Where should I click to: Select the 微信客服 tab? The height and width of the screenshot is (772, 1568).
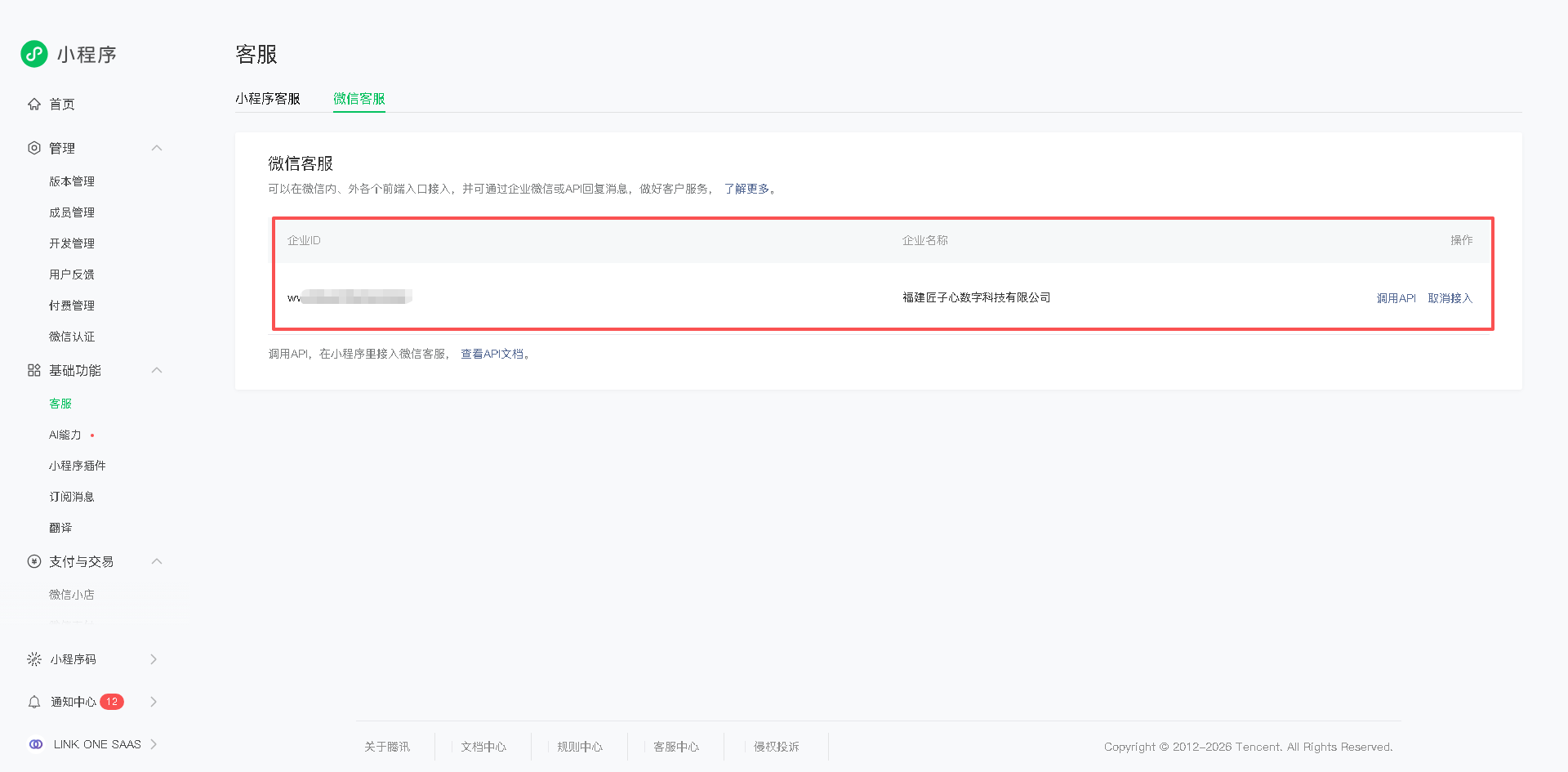click(x=359, y=99)
